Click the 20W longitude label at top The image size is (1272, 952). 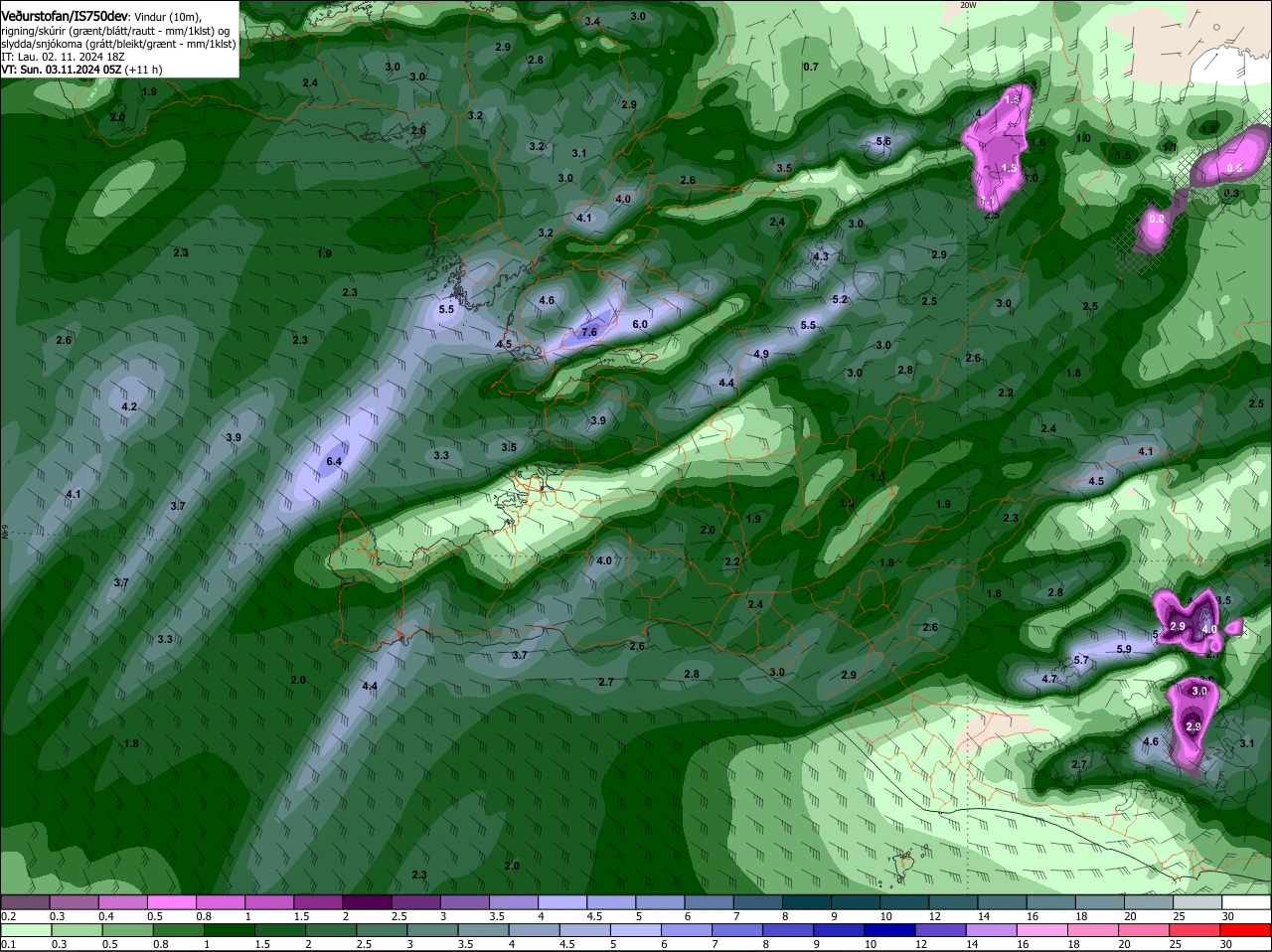pos(968,5)
